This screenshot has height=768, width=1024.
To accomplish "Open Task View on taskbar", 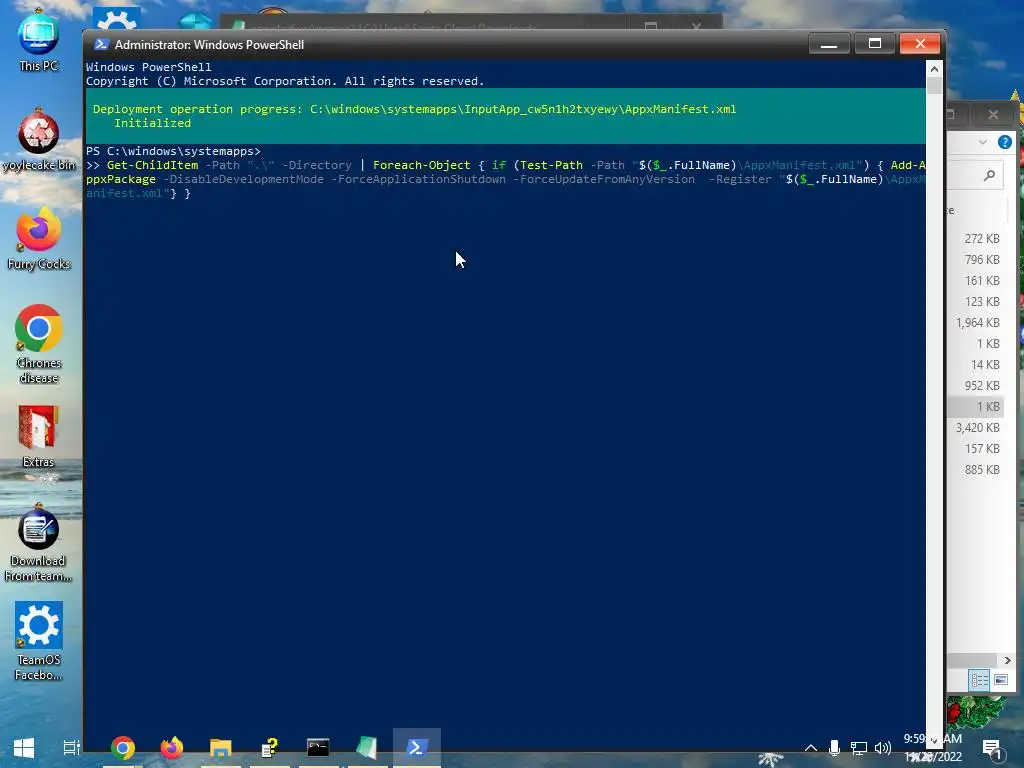I will pos(71,748).
